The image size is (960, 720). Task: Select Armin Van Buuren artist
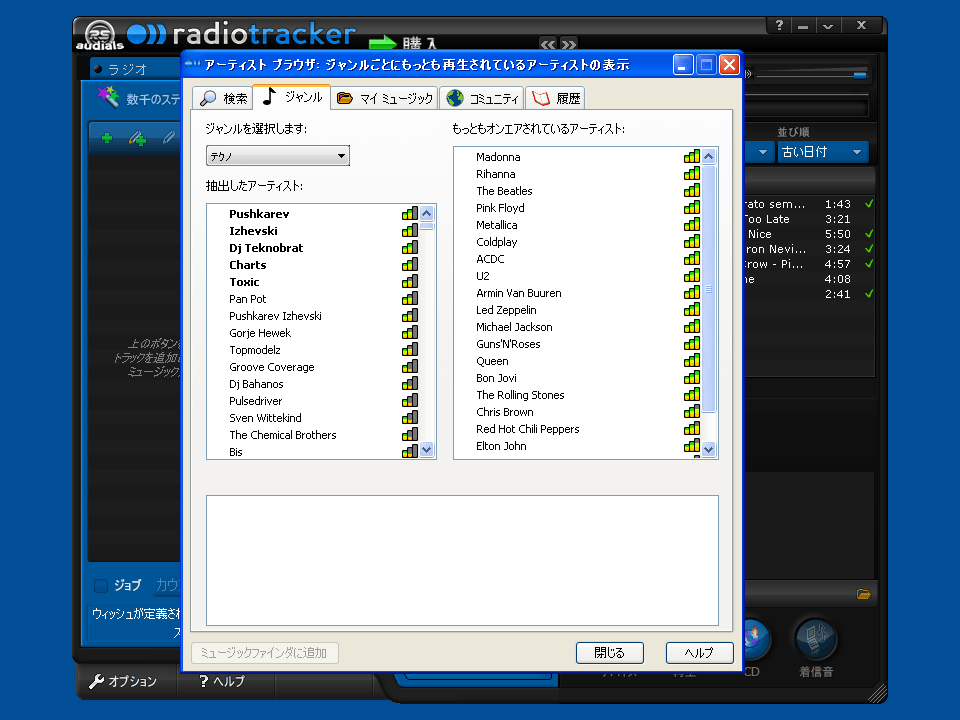[519, 293]
